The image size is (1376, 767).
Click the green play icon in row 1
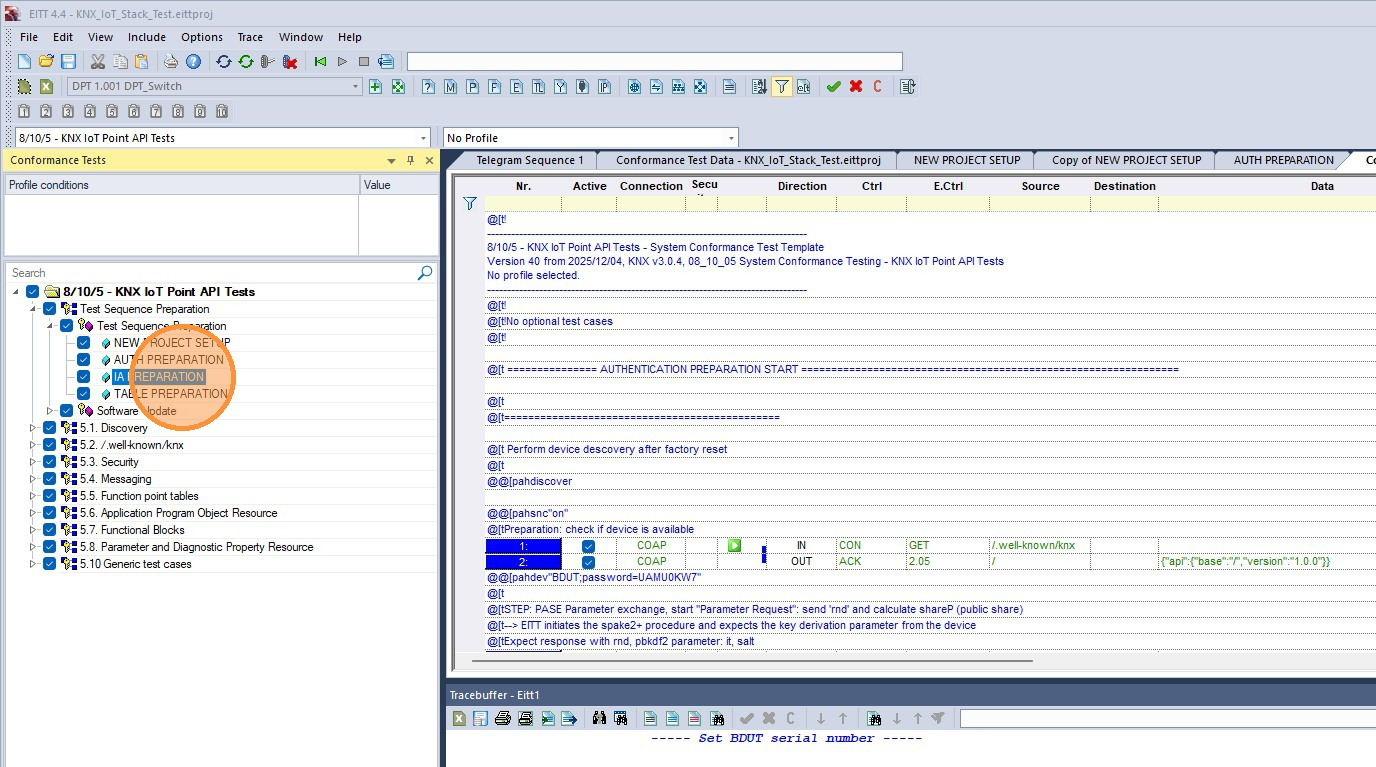click(x=734, y=546)
